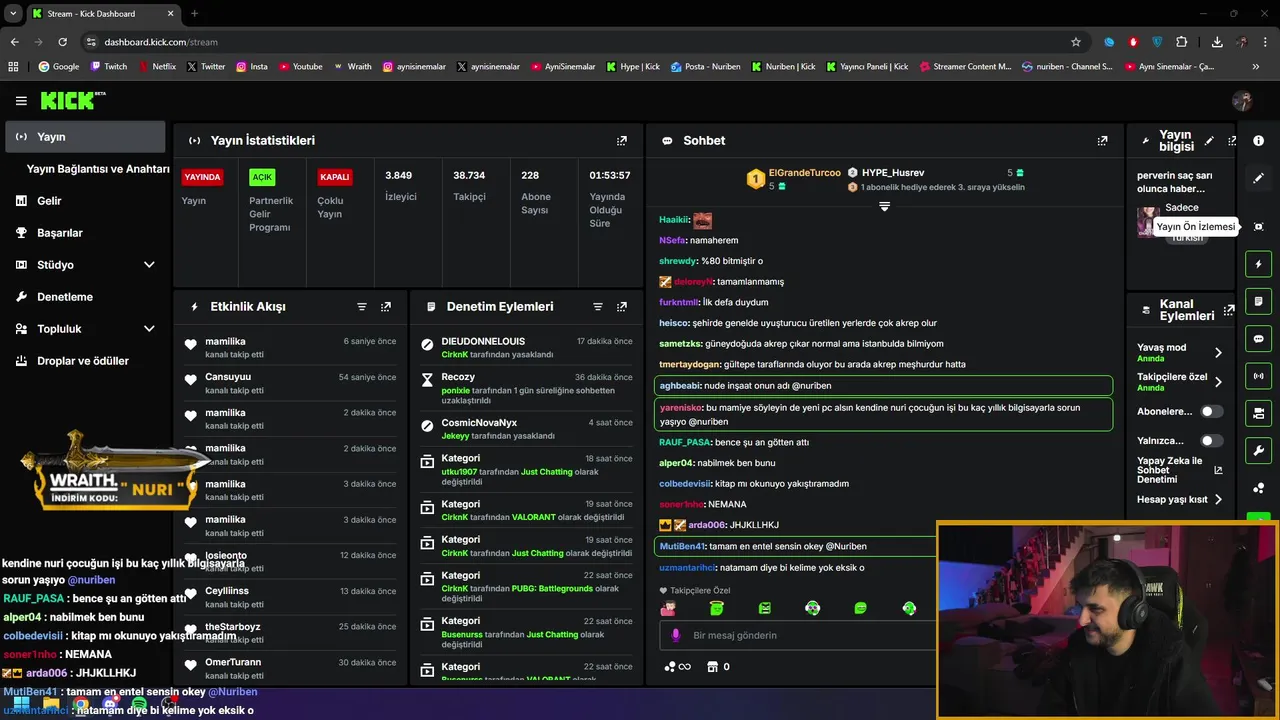Open Denetim Eylemleri filter icon
Image resolution: width=1280 pixels, height=720 pixels.
pyautogui.click(x=598, y=307)
